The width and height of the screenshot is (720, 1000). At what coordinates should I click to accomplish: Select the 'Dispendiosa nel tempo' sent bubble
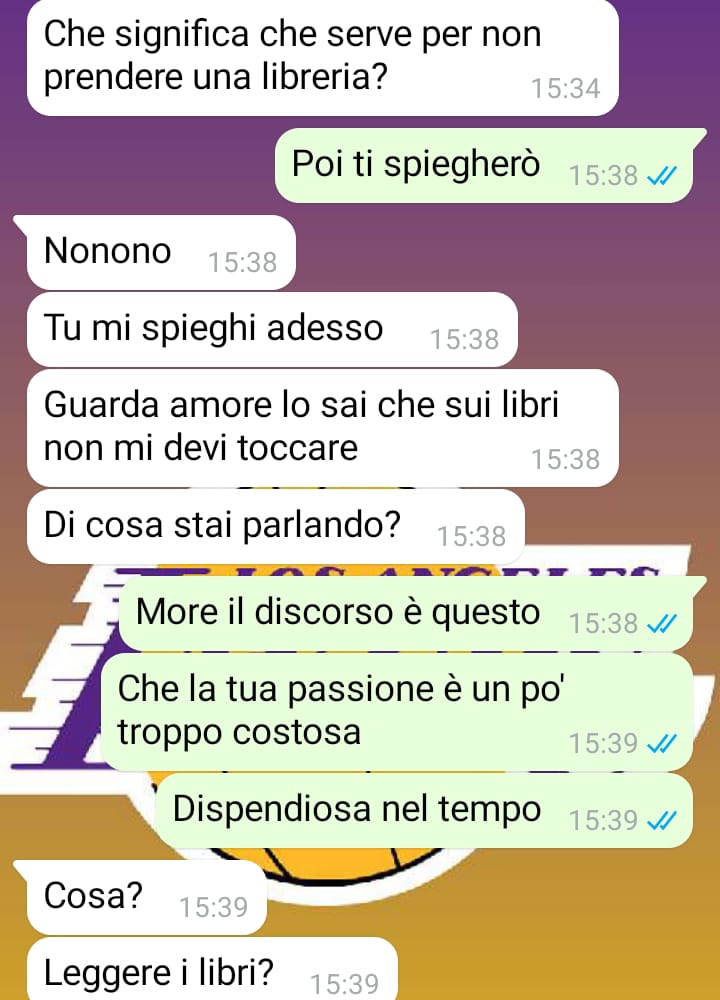(x=424, y=811)
